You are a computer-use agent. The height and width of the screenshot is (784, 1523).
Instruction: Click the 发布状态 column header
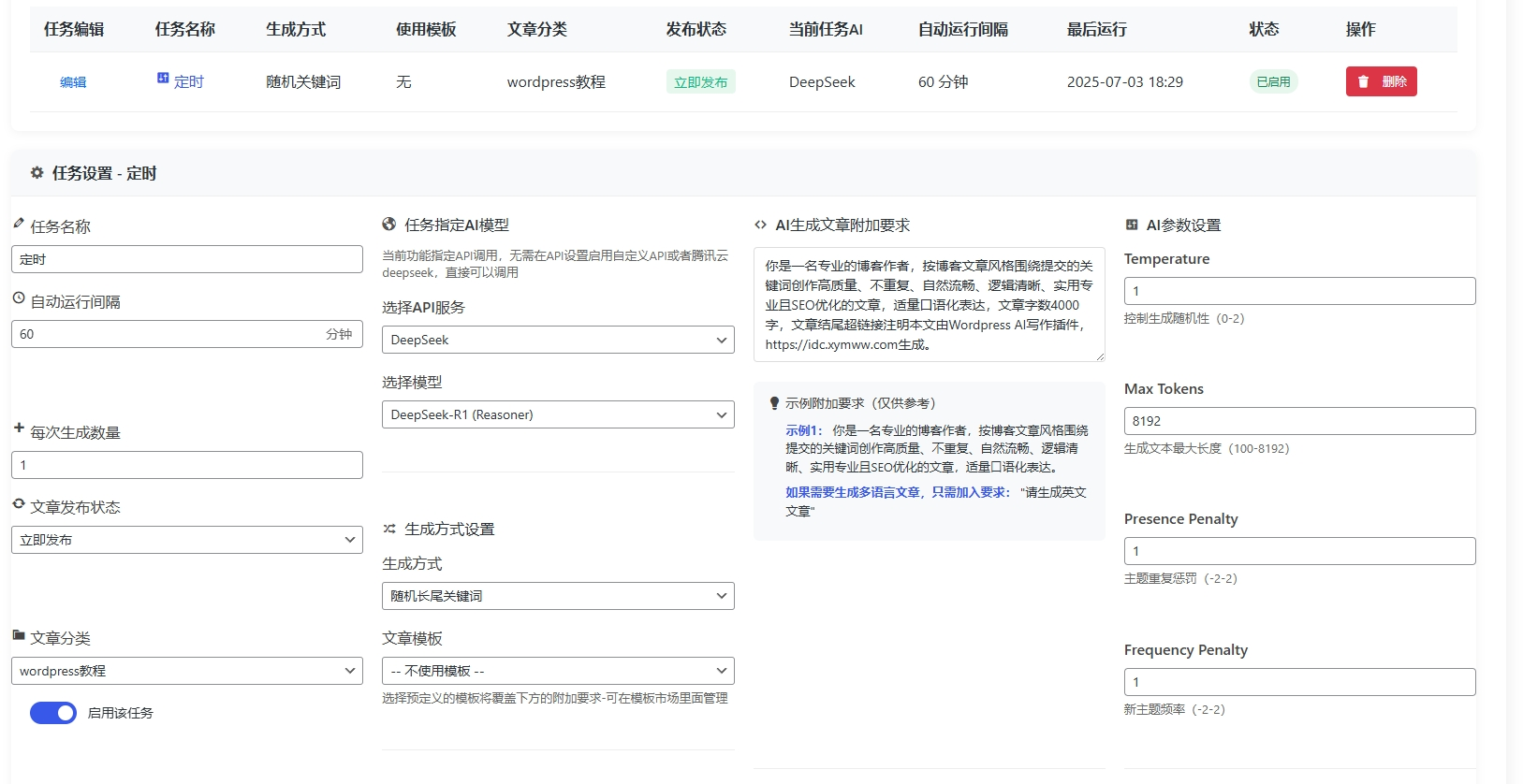click(696, 29)
